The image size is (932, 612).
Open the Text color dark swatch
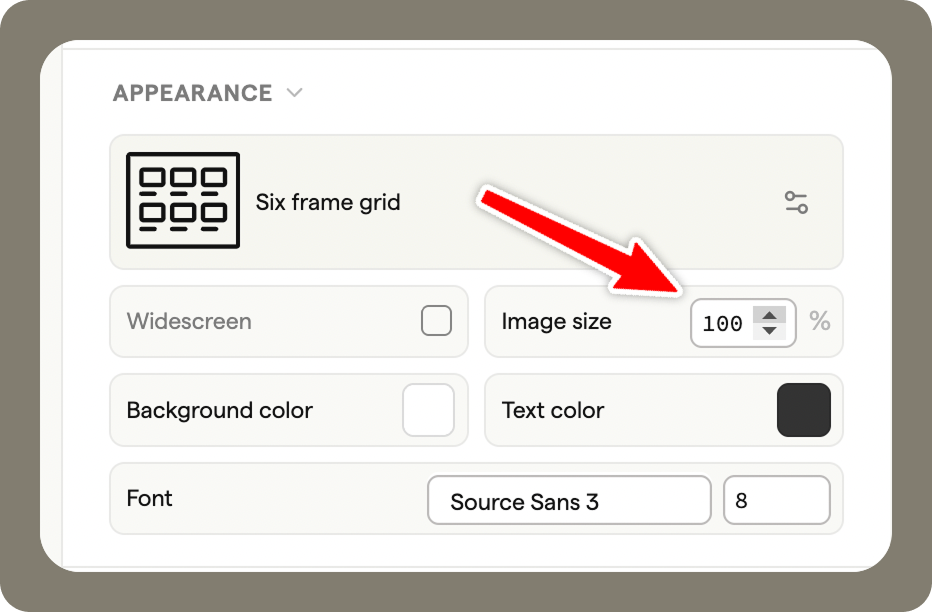click(x=803, y=410)
